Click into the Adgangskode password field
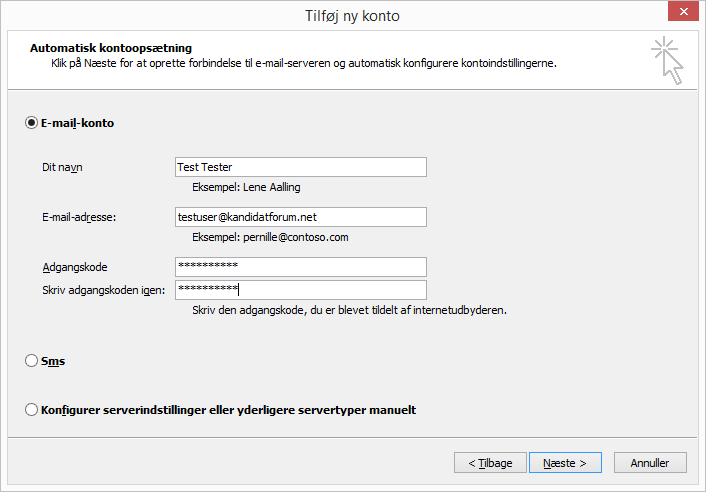 [300, 267]
